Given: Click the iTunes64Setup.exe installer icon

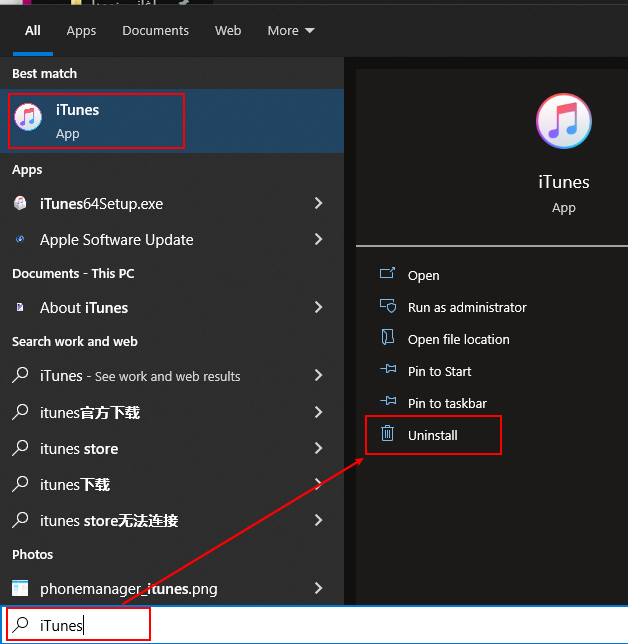Looking at the screenshot, I should [20, 203].
